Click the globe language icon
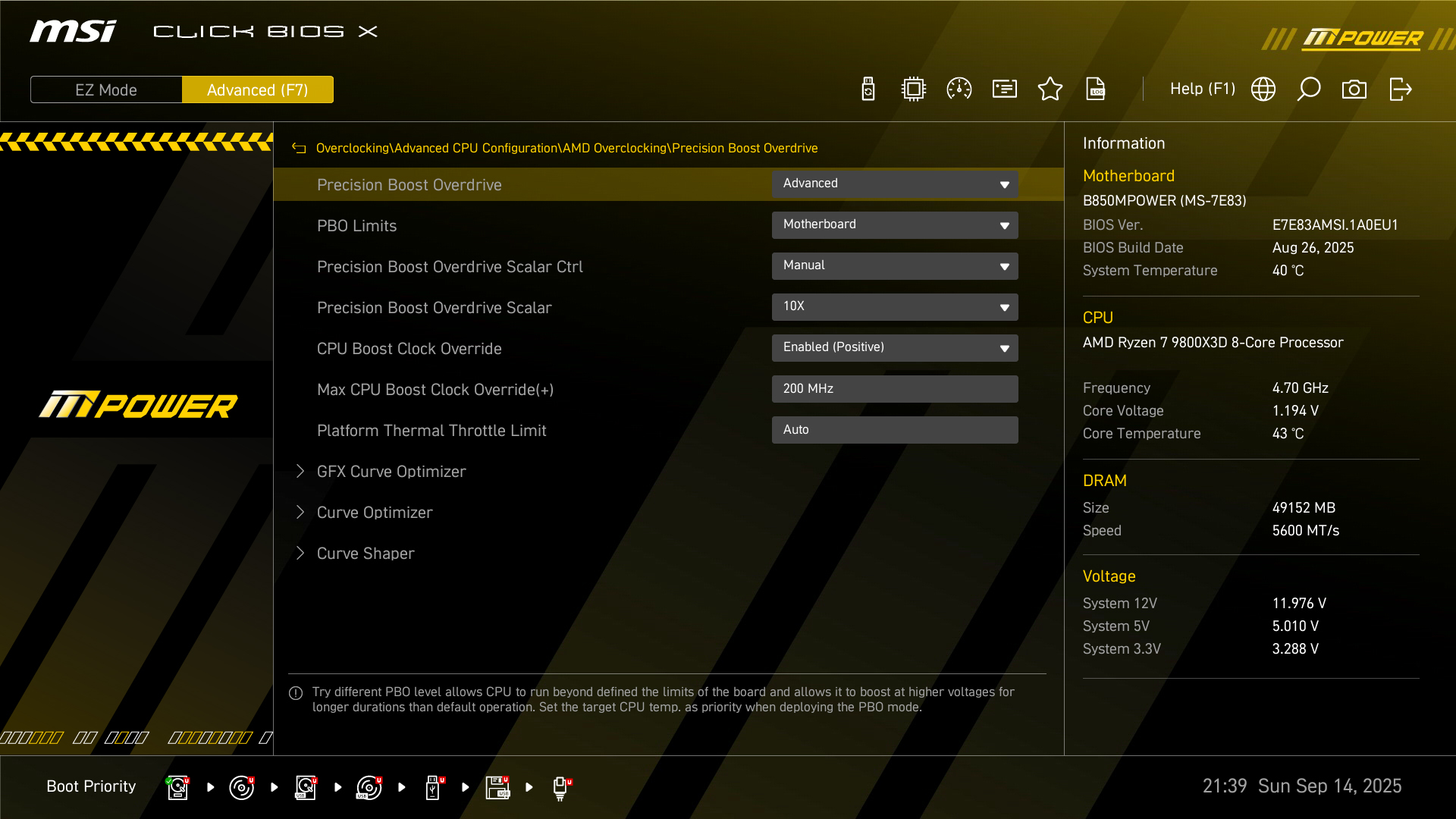The height and width of the screenshot is (819, 1456). [x=1263, y=89]
